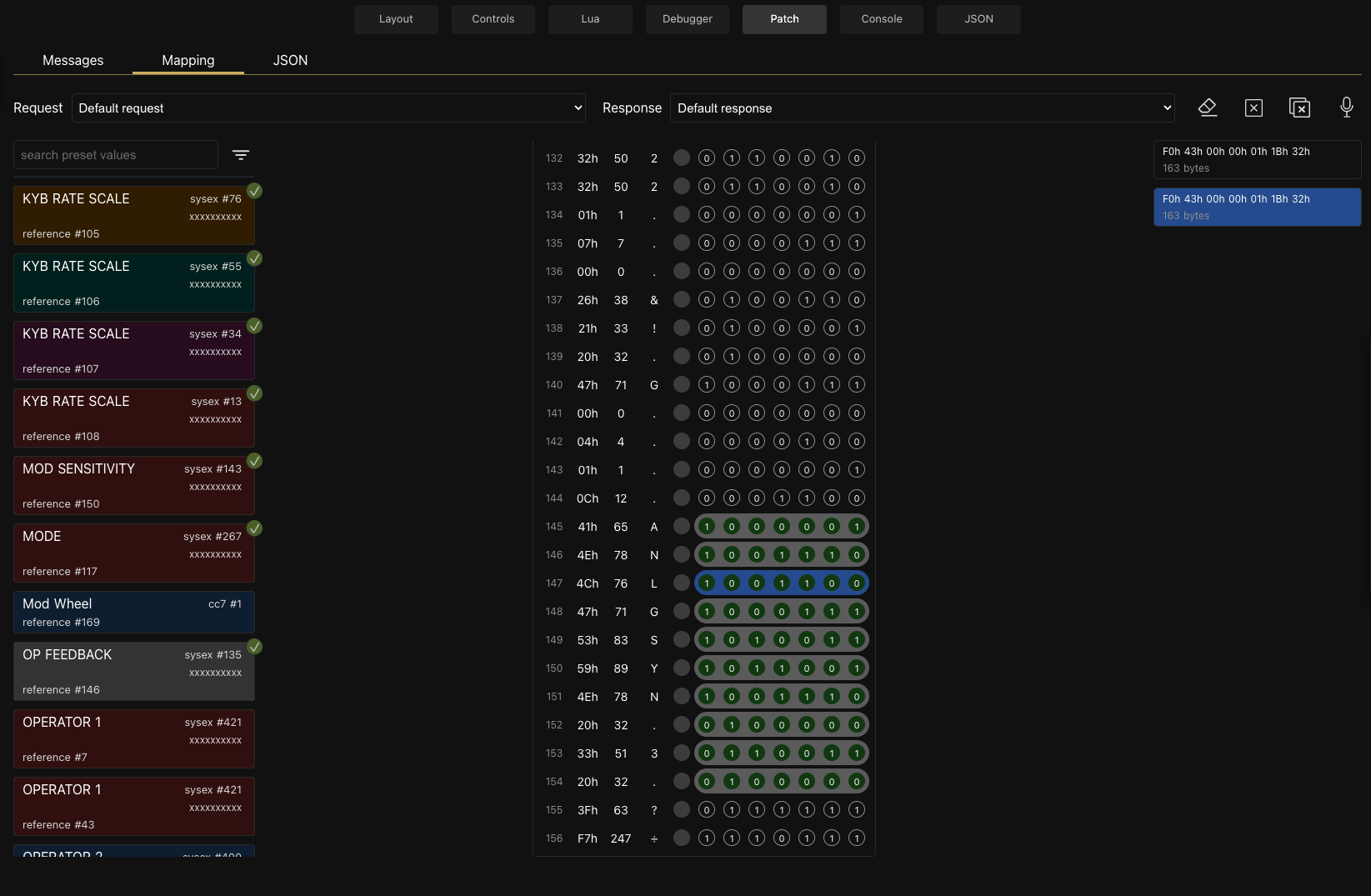1371x896 pixels.
Task: Open the Default response dropdown
Action: 921,108
